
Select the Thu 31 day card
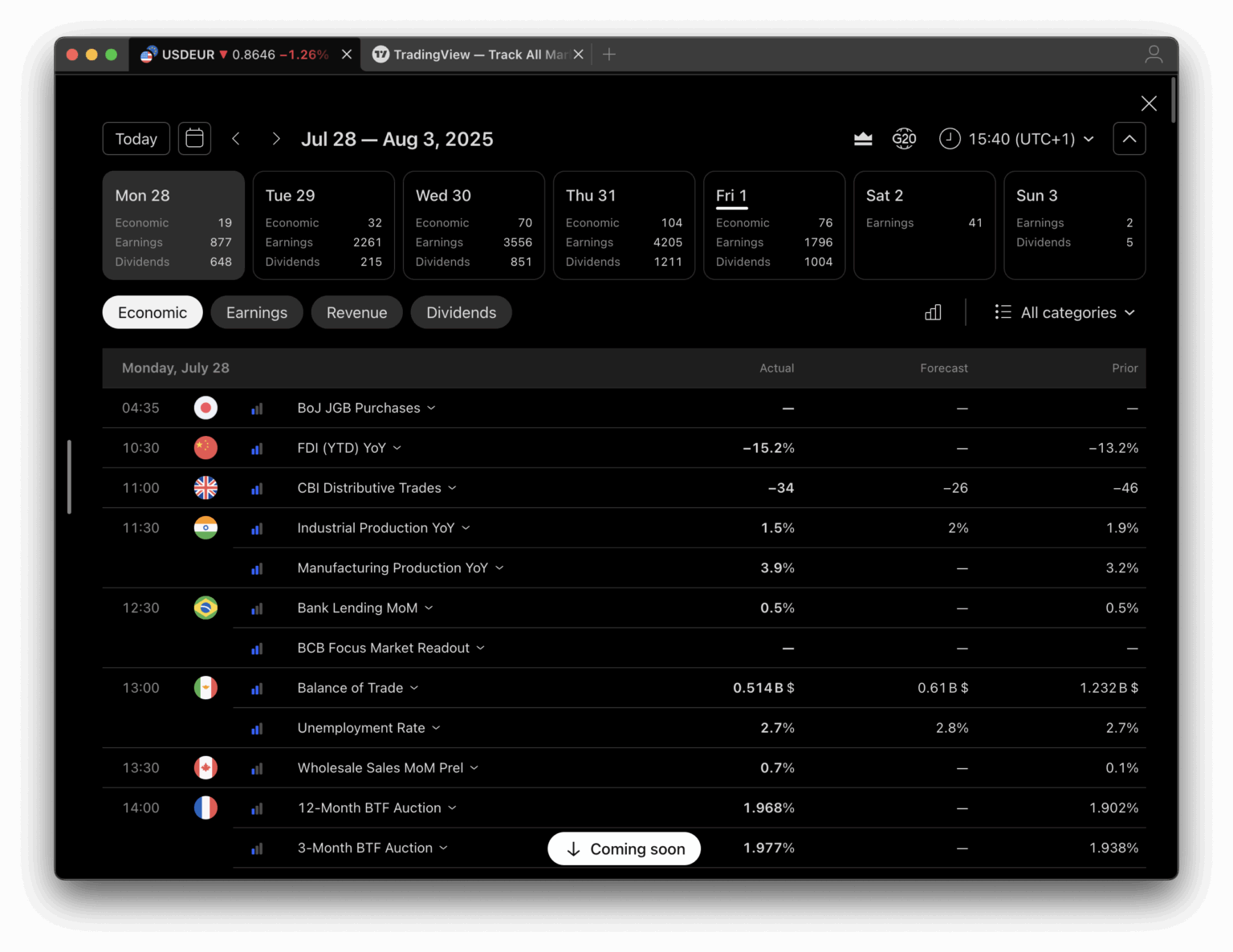pyautogui.click(x=624, y=225)
